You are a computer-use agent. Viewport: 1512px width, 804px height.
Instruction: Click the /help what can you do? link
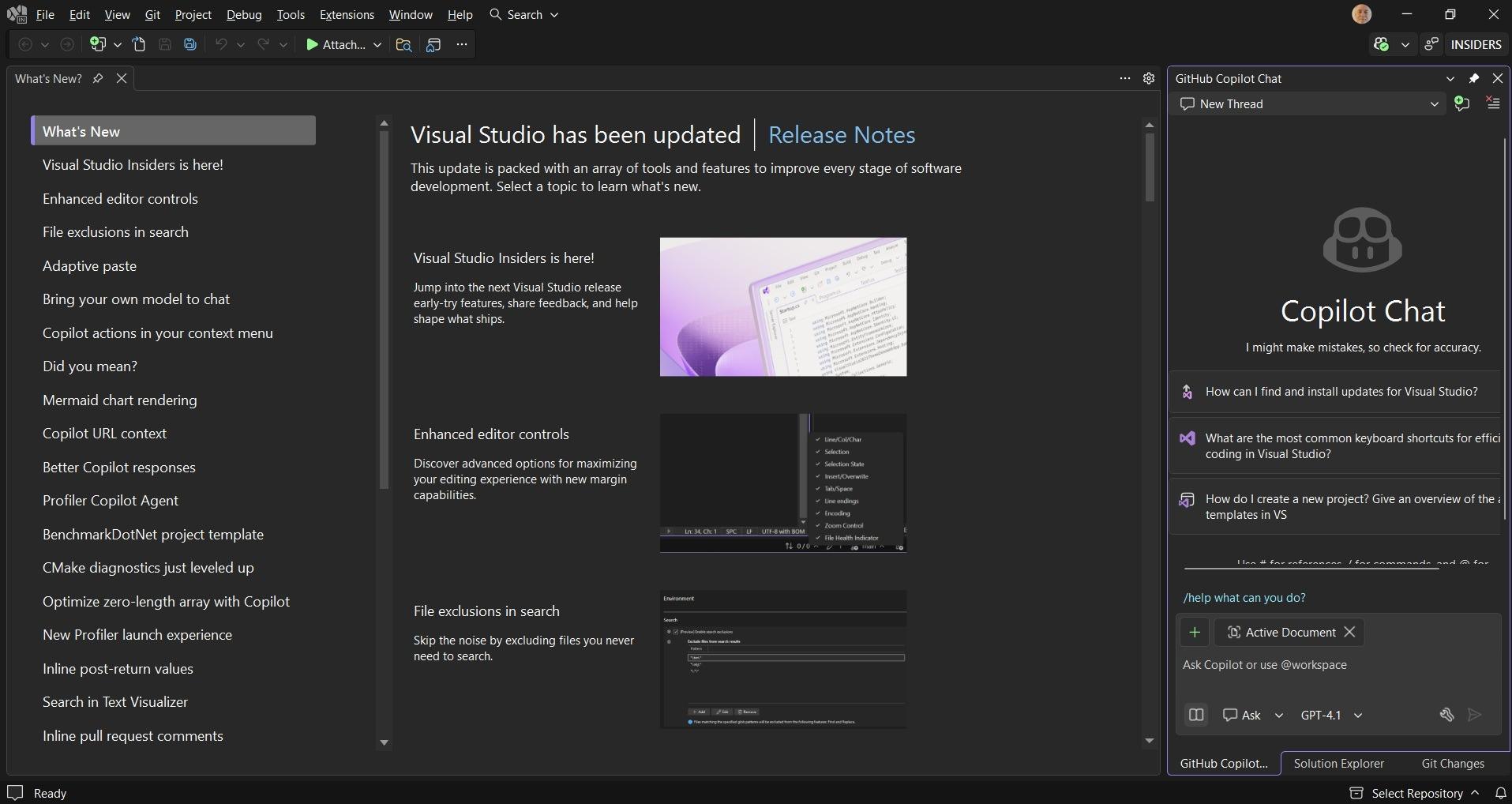click(1244, 598)
